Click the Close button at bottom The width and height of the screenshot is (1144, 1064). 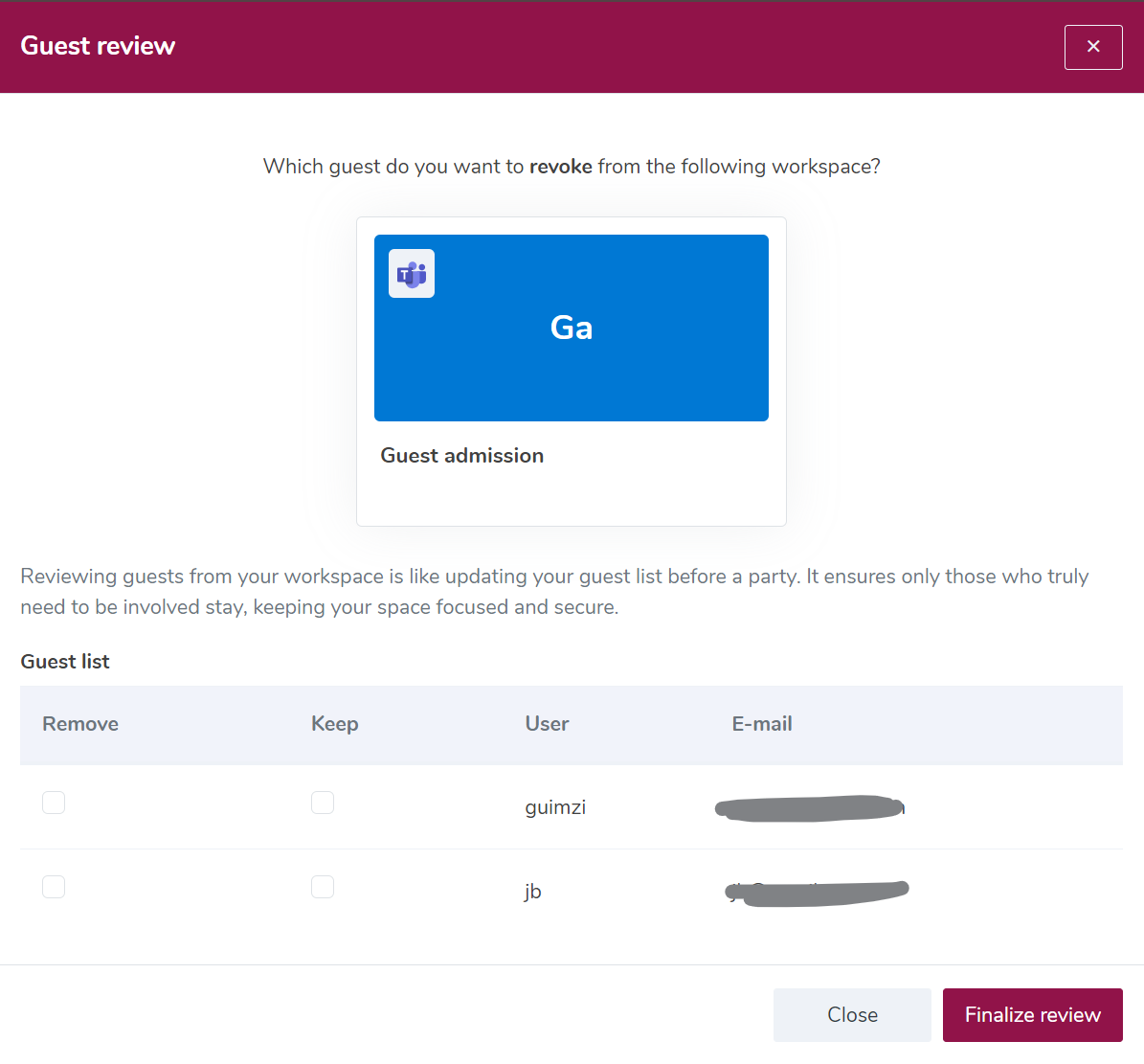pos(852,1014)
